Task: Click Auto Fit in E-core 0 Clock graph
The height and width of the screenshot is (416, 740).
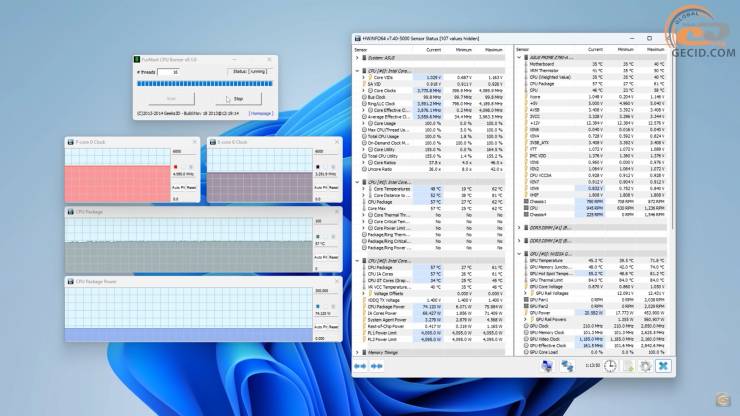Action: pyautogui.click(x=320, y=187)
